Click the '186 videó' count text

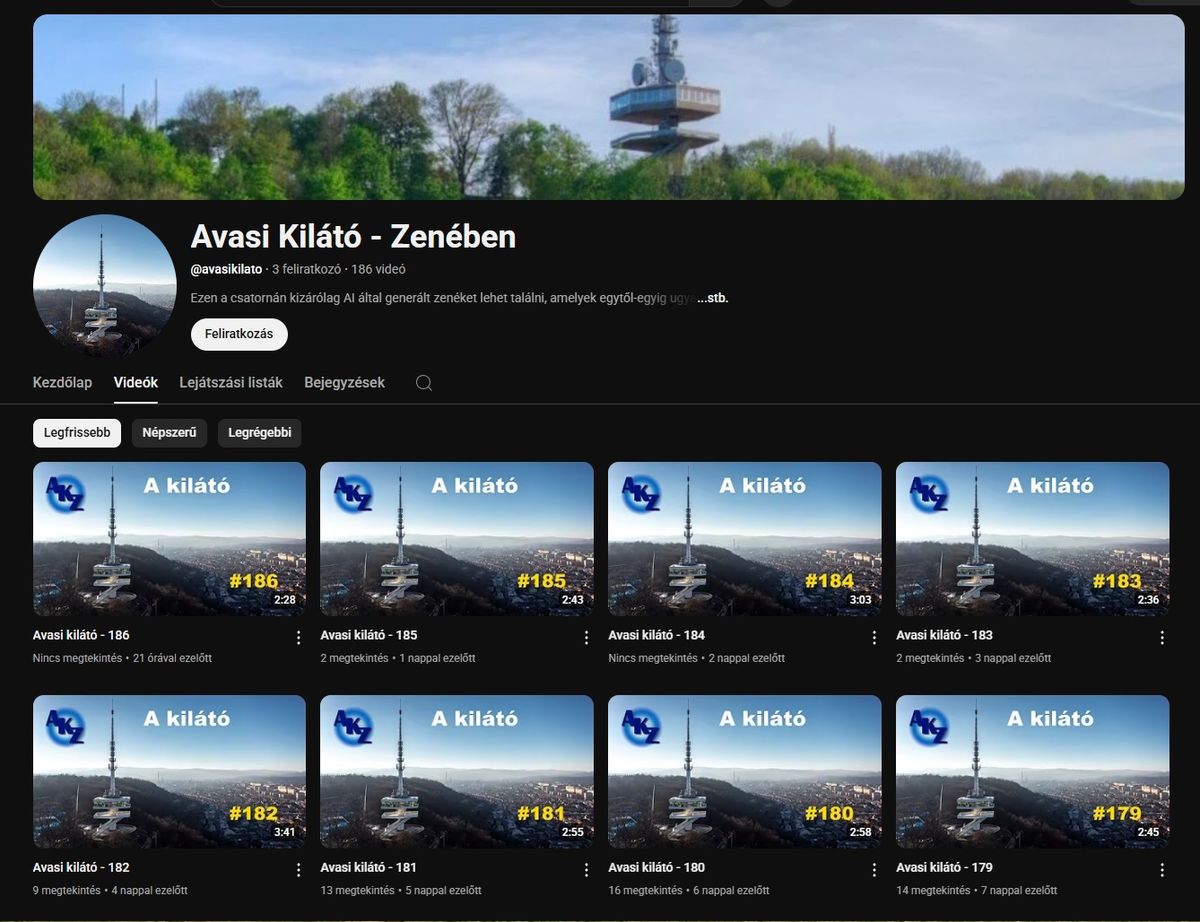pos(379,269)
